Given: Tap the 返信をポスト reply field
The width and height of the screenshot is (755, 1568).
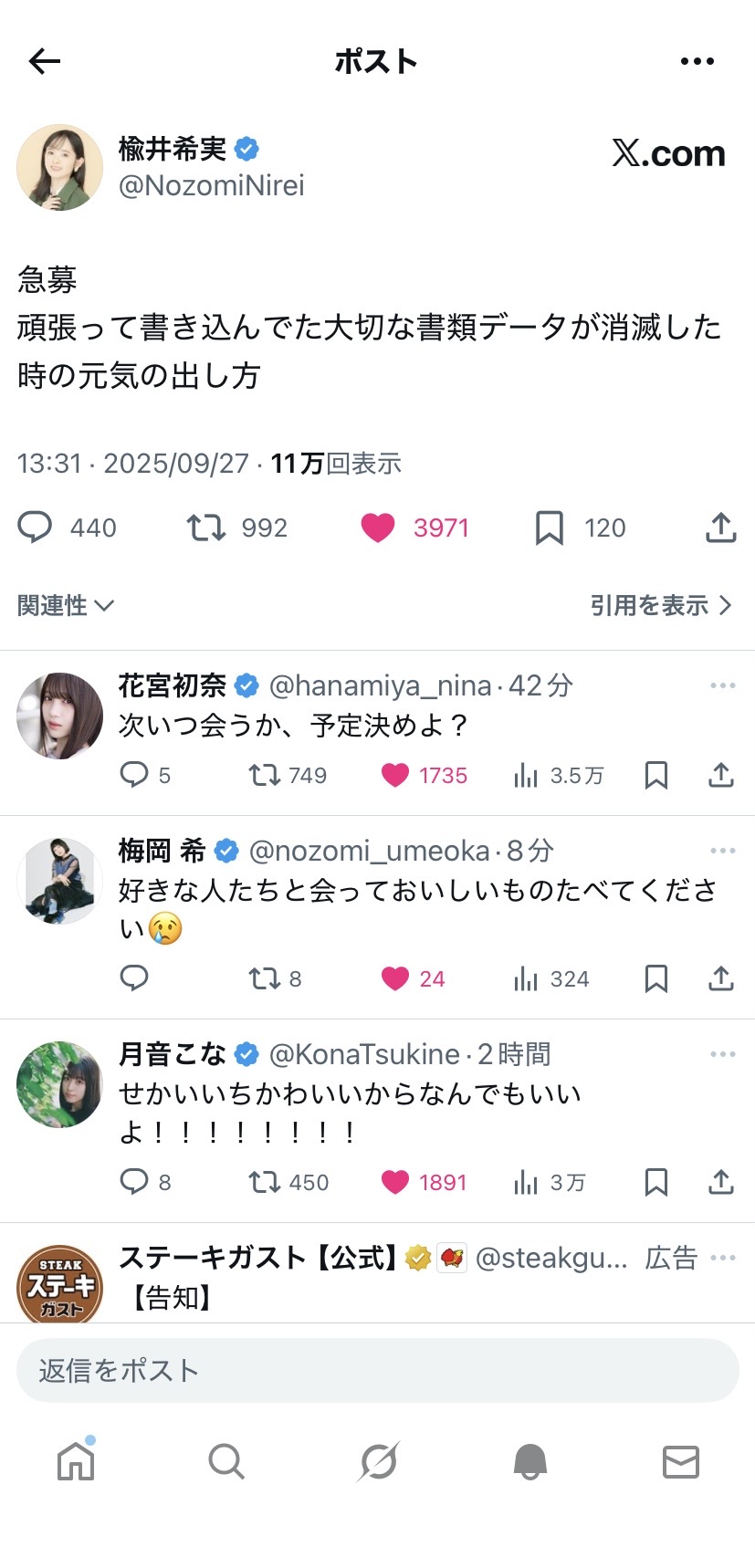Looking at the screenshot, I should tap(377, 1370).
